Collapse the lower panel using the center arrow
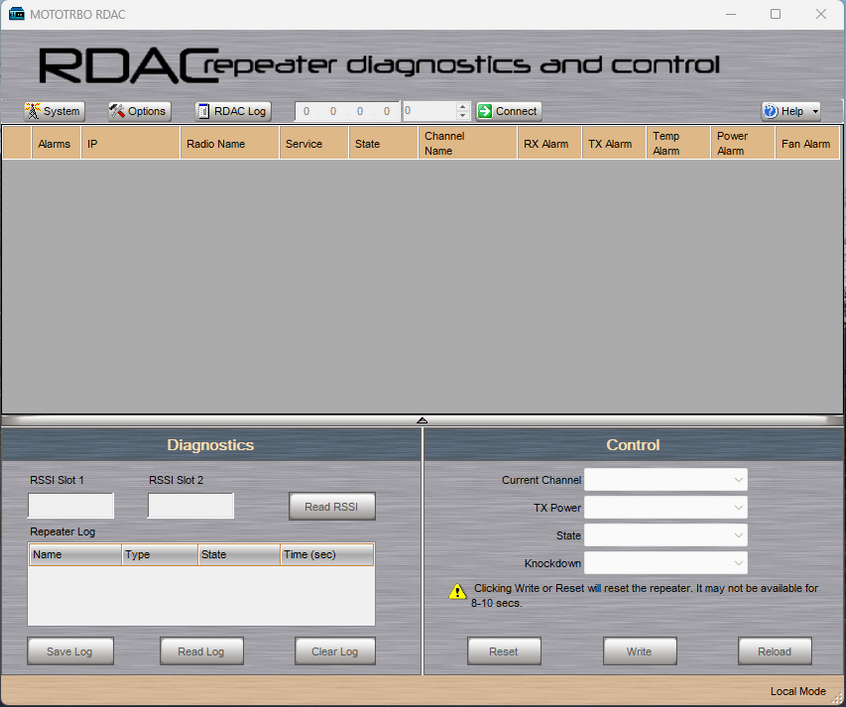Image resolution: width=846 pixels, height=707 pixels. coord(422,420)
